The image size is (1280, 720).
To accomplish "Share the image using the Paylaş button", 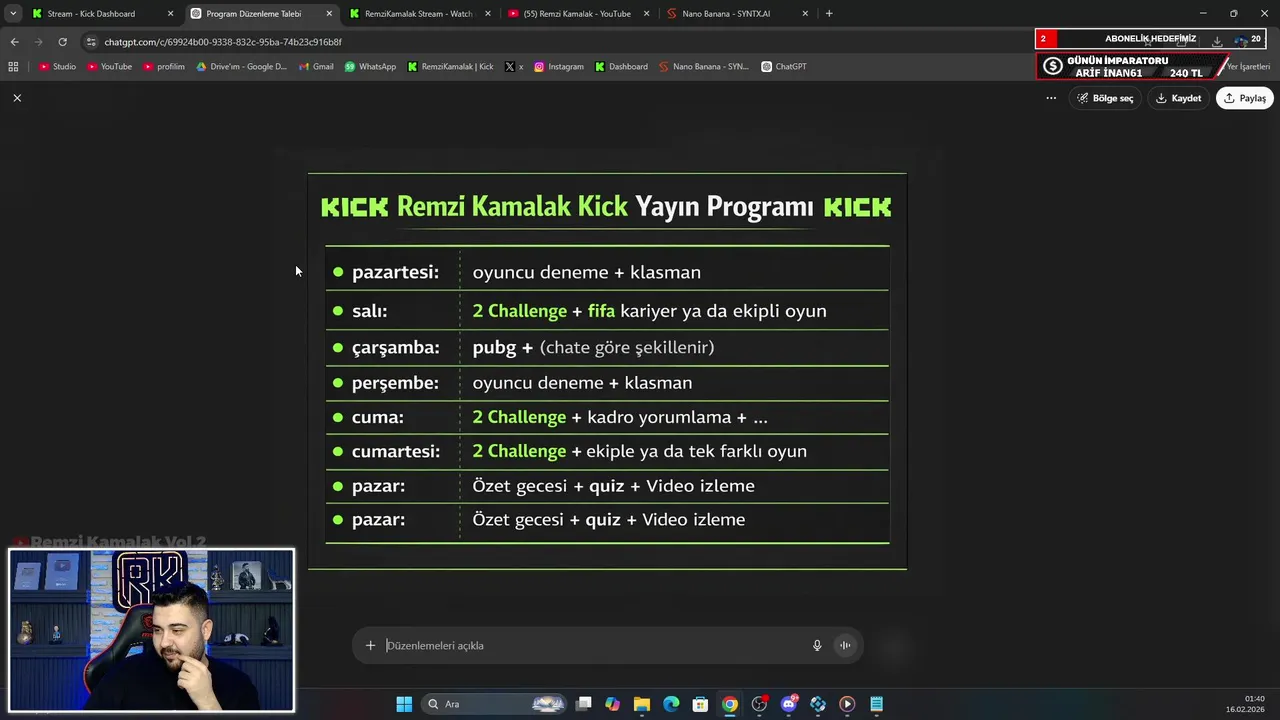I will click(1245, 98).
